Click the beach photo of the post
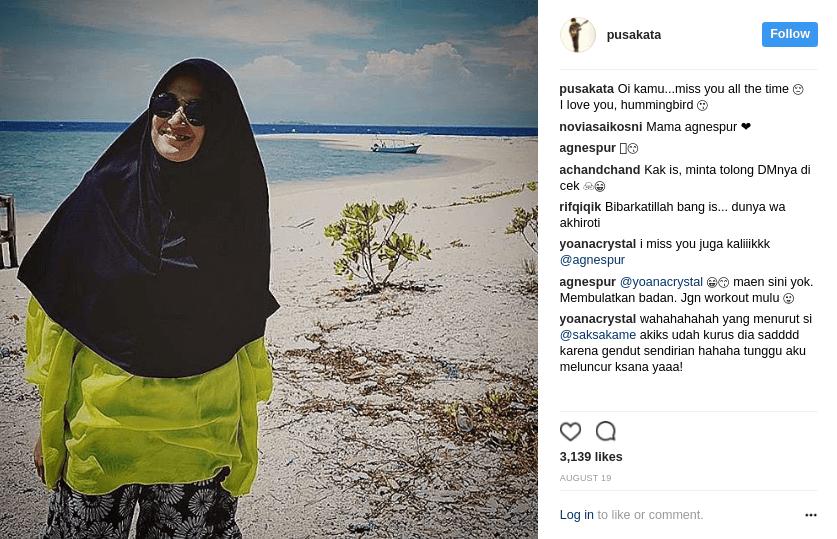837x539 pixels. (x=269, y=270)
